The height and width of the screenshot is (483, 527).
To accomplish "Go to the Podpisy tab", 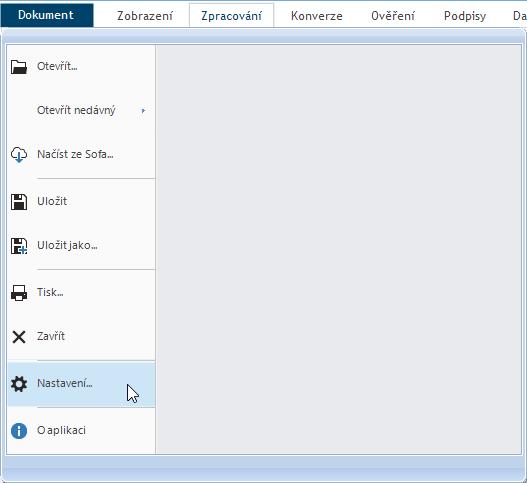I will click(x=465, y=16).
